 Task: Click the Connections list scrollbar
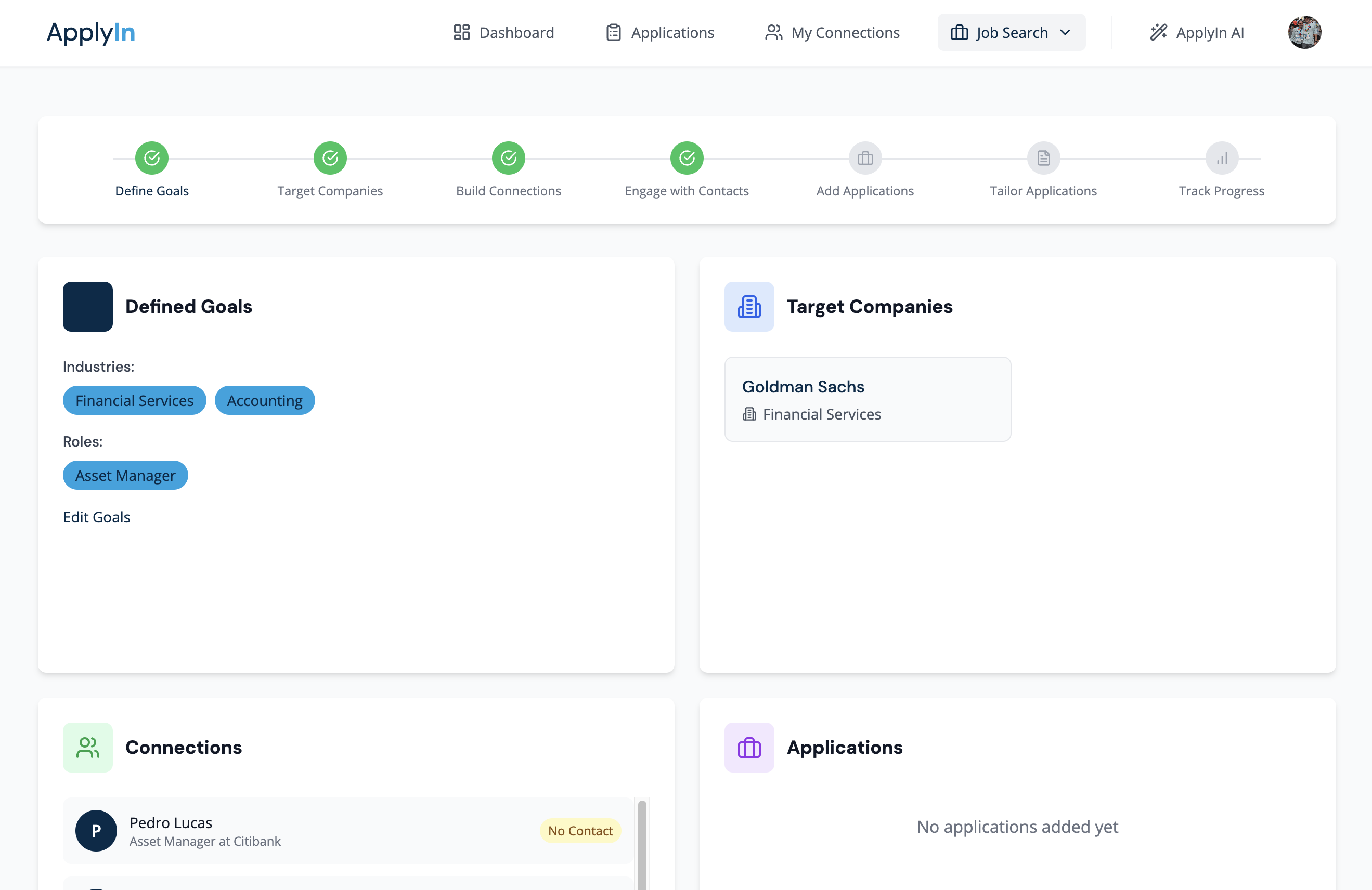(642, 844)
